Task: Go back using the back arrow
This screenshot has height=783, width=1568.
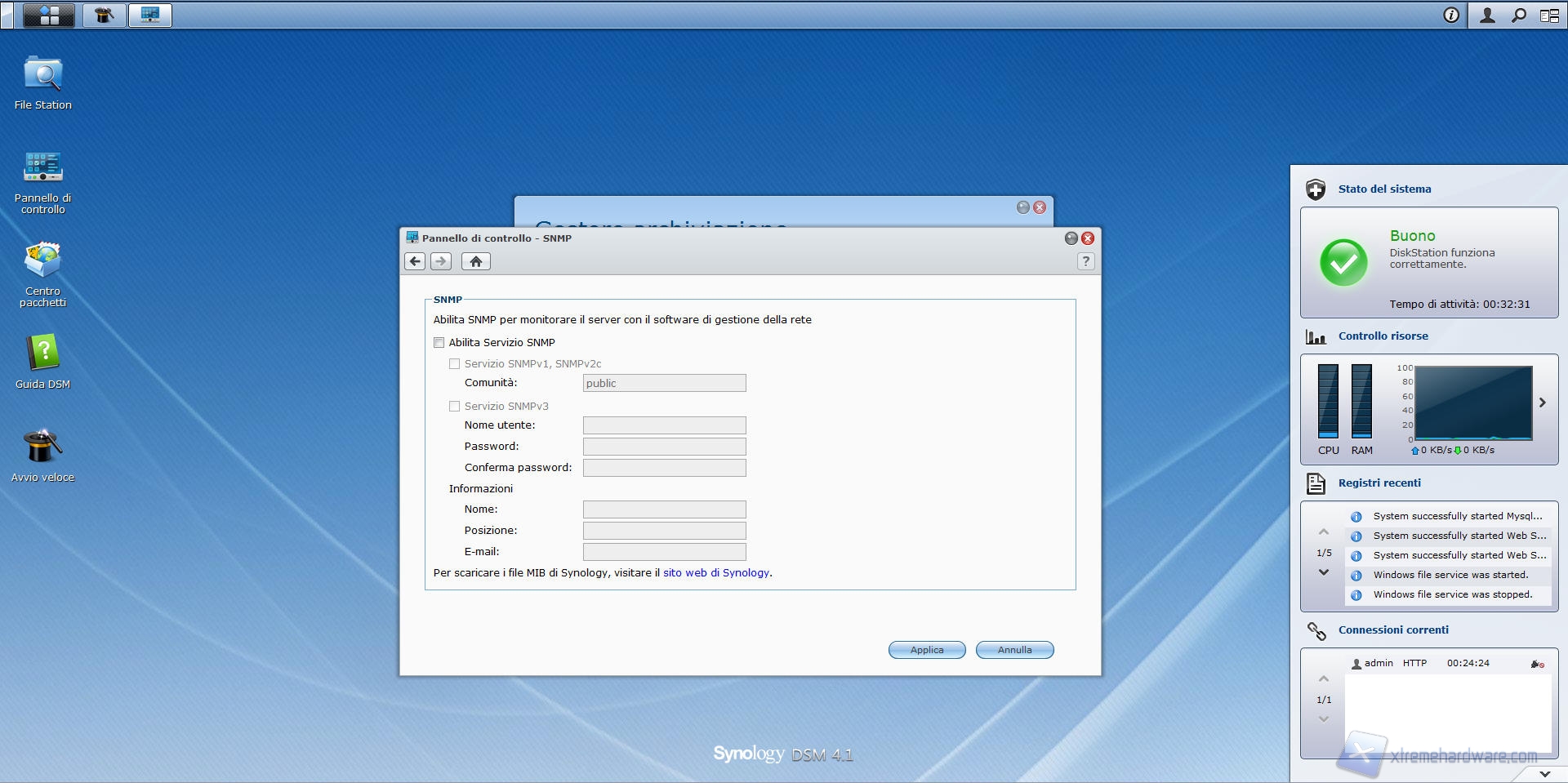Action: coord(415,261)
